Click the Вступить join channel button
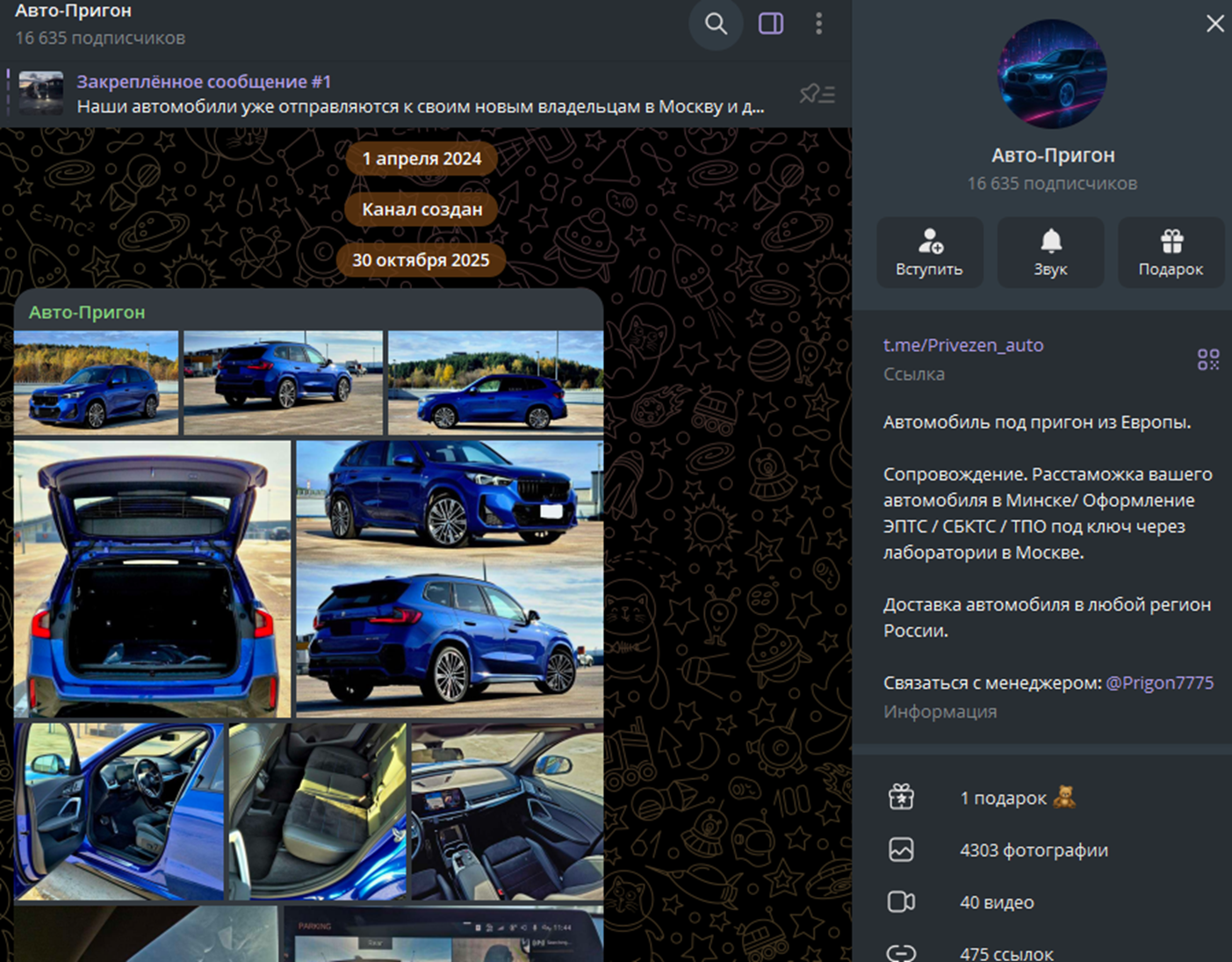 tap(929, 252)
